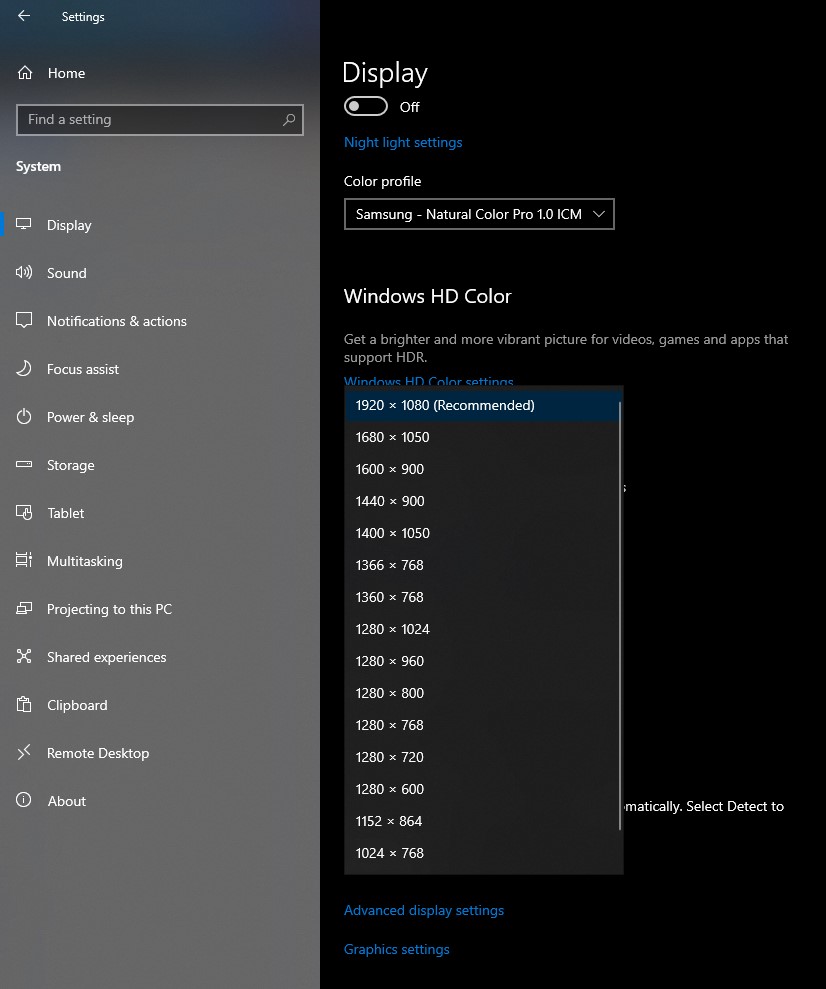Click the search magnifier icon

289,120
